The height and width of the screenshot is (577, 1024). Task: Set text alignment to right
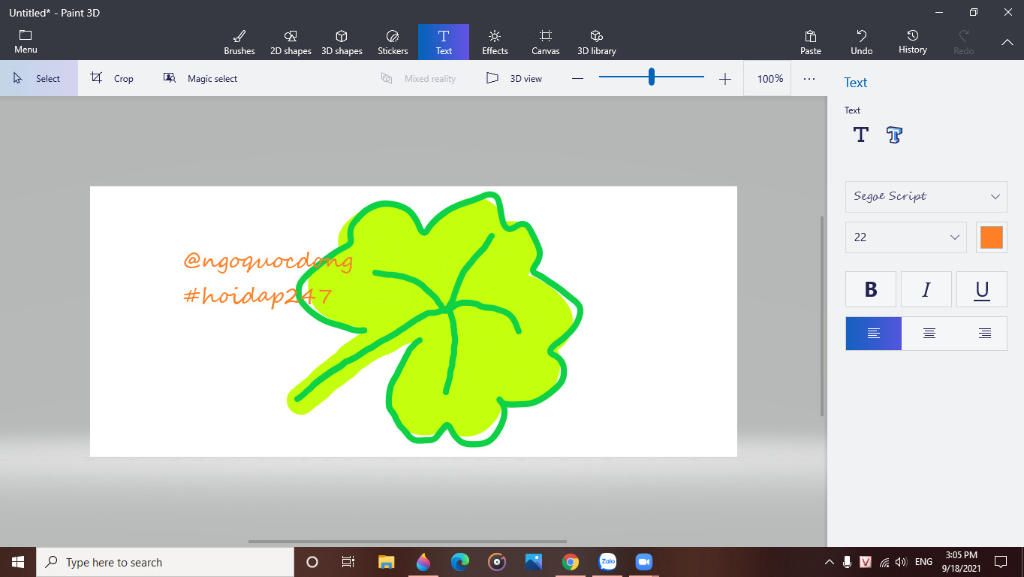(984, 334)
